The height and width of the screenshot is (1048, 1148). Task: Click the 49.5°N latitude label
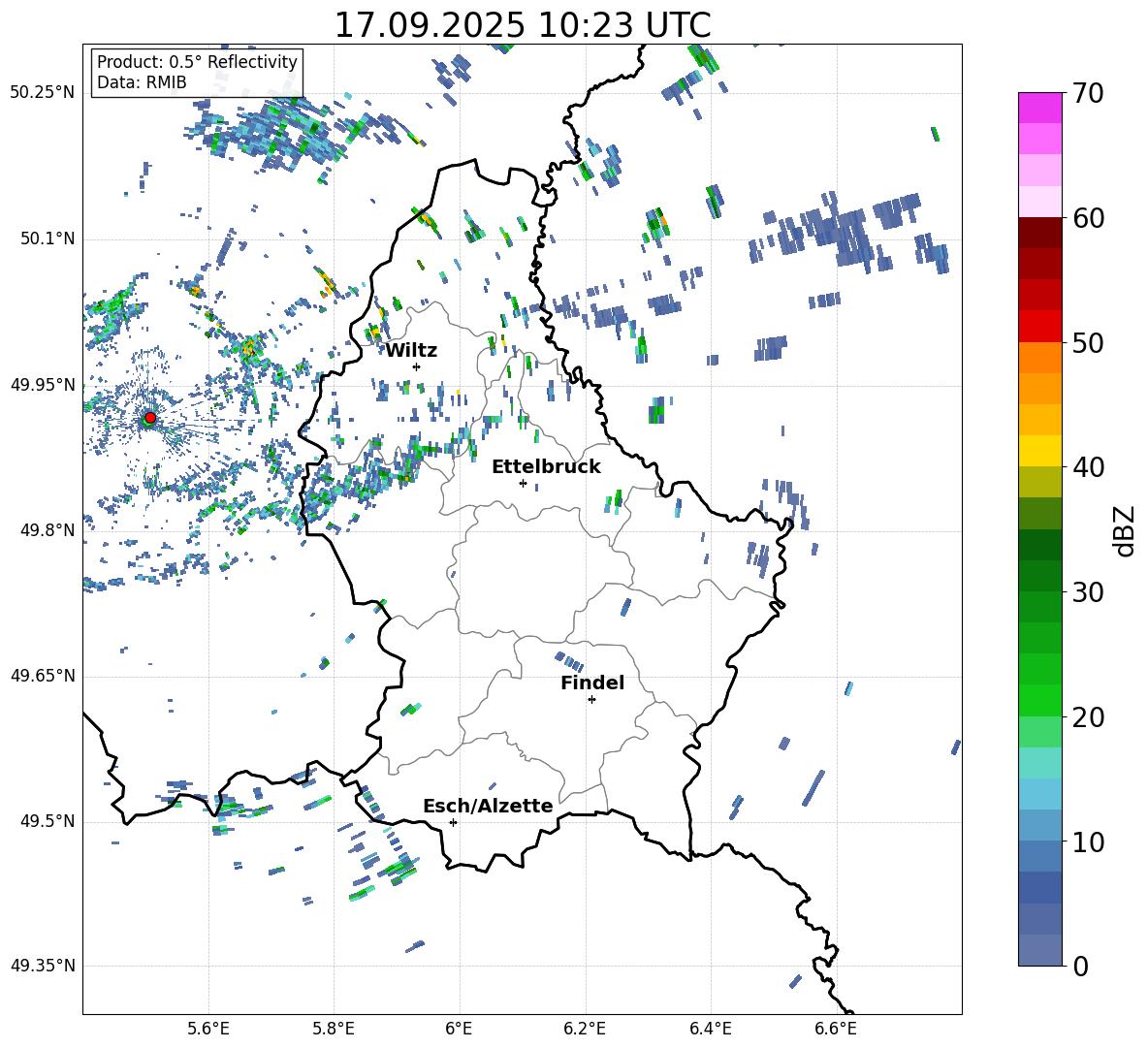pyautogui.click(x=47, y=821)
